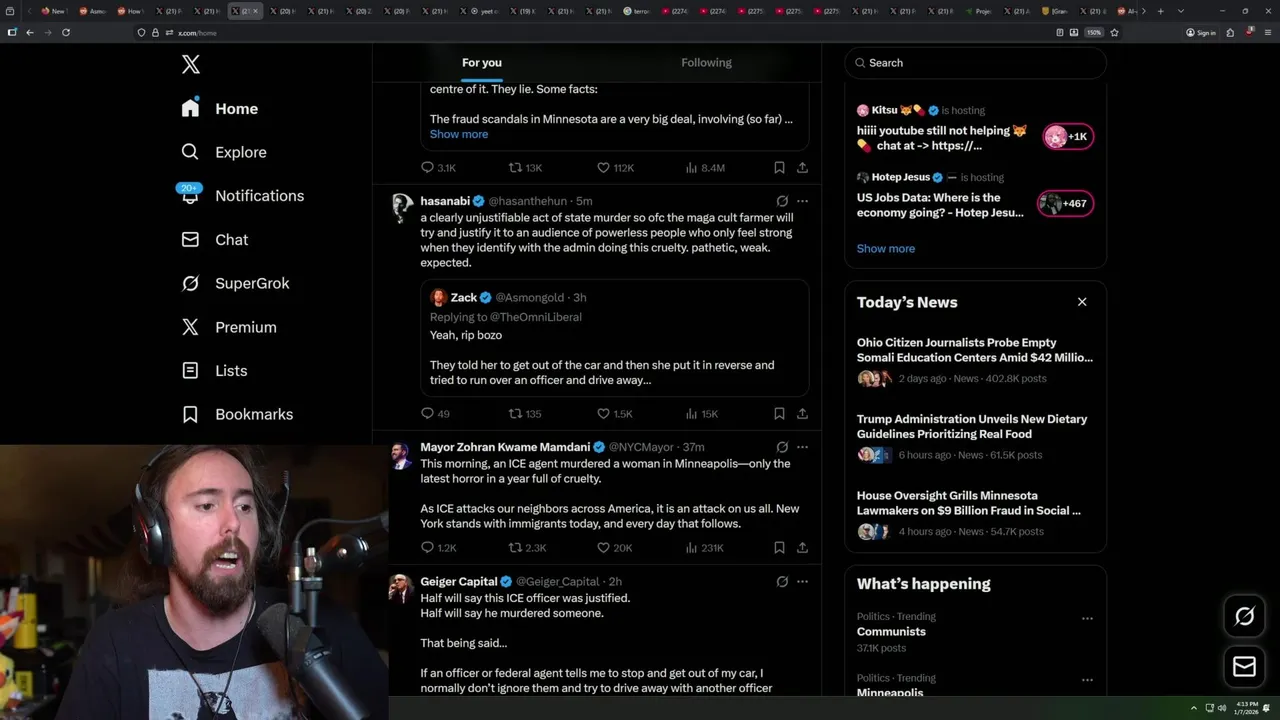Open Notifications in the sidebar

[243, 196]
